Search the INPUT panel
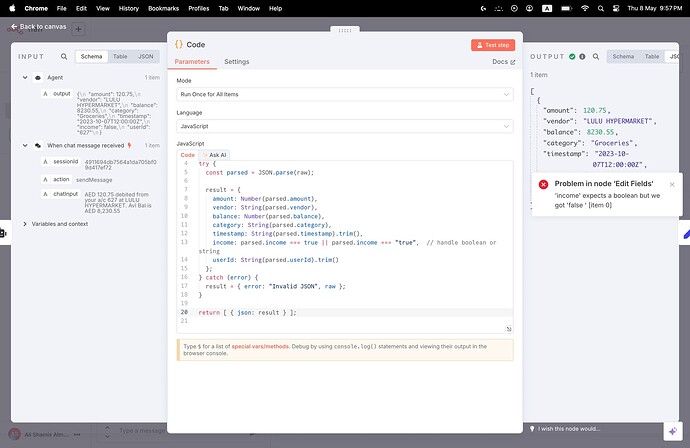Screen dimensions: 690x448 (64, 56)
